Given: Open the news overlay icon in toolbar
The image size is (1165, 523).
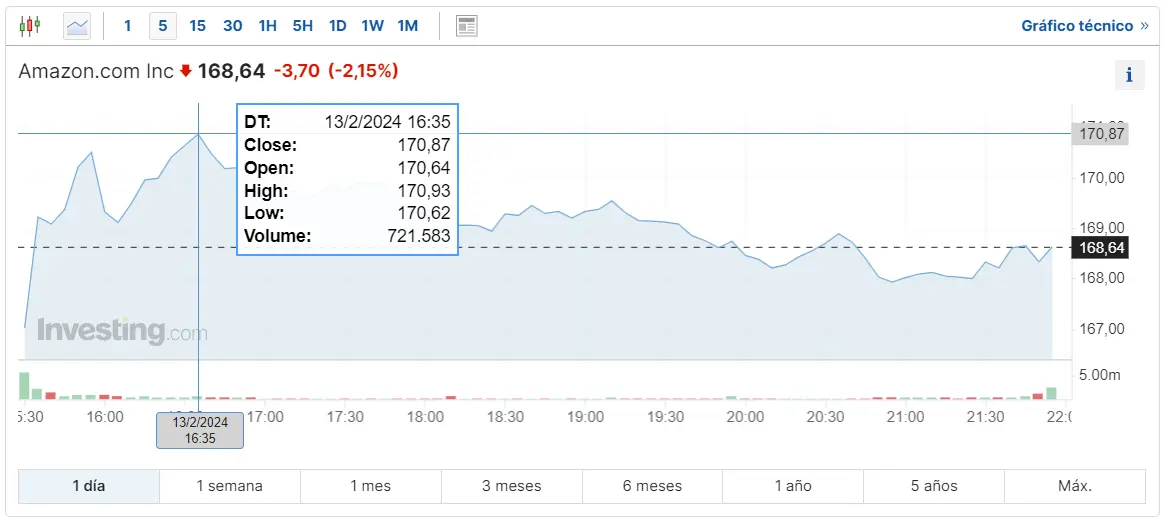Looking at the screenshot, I should pyautogui.click(x=466, y=26).
